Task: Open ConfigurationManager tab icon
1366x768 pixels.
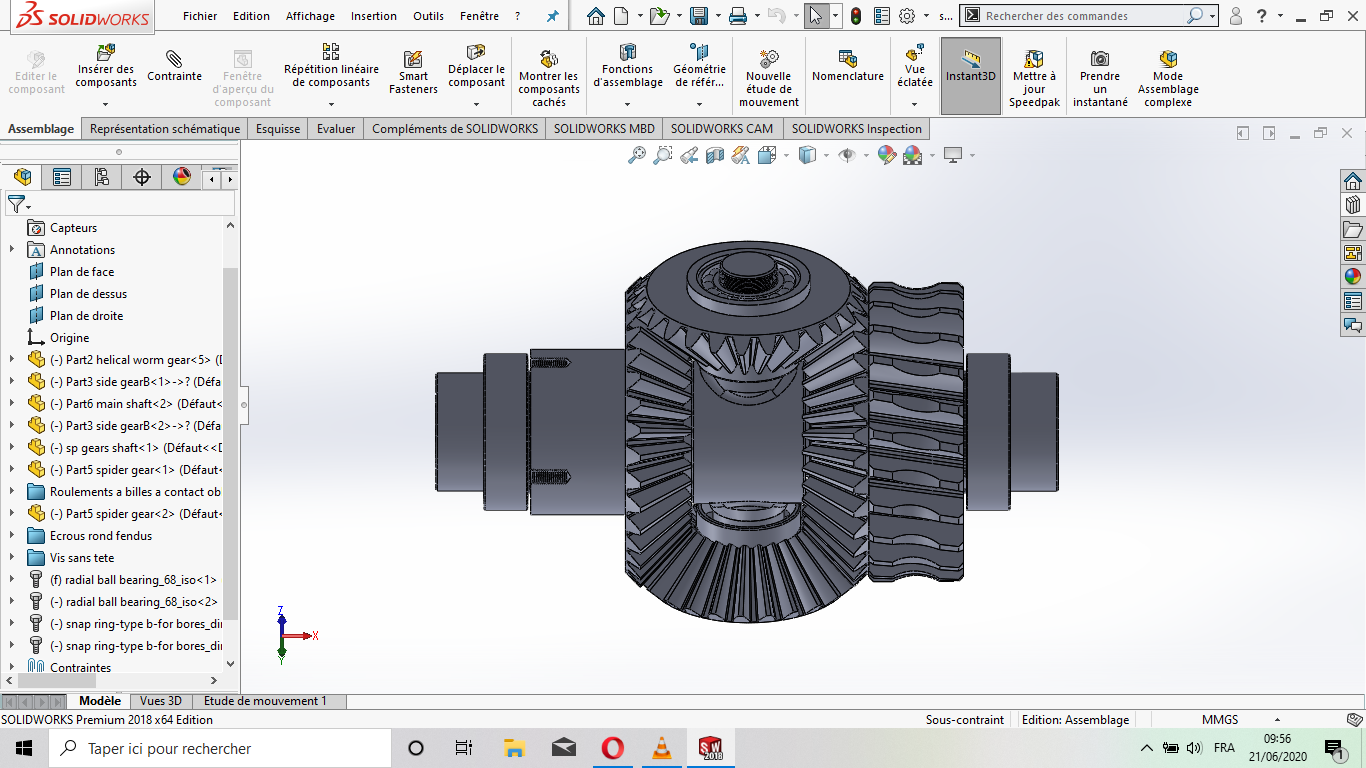Action: [x=102, y=178]
